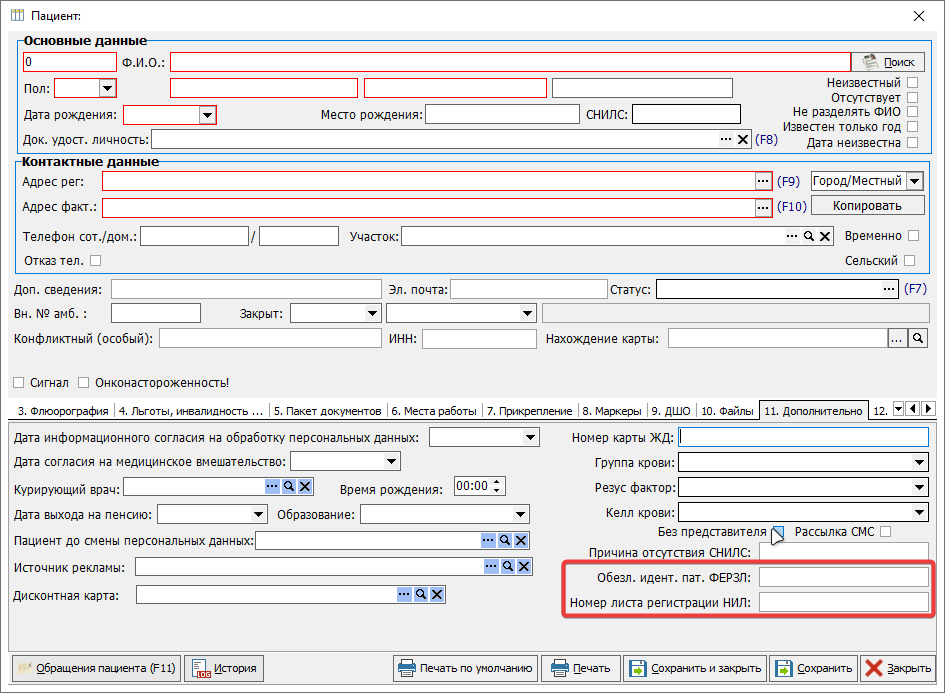Toggle the Онконастороженность checkbox

coord(84,382)
